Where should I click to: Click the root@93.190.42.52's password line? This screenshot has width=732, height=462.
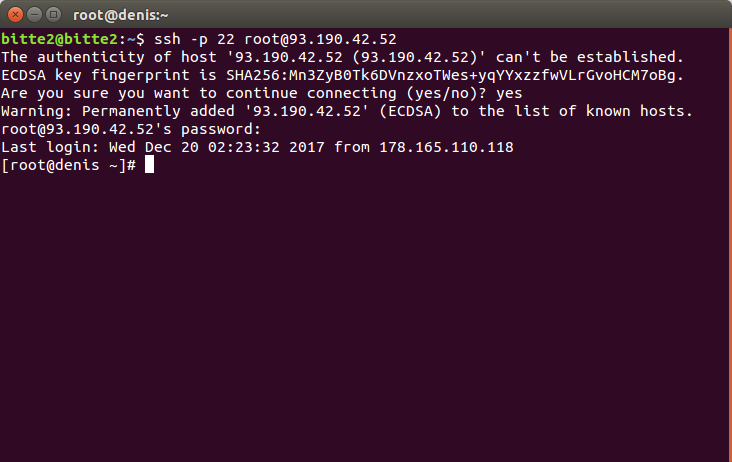(x=131, y=129)
